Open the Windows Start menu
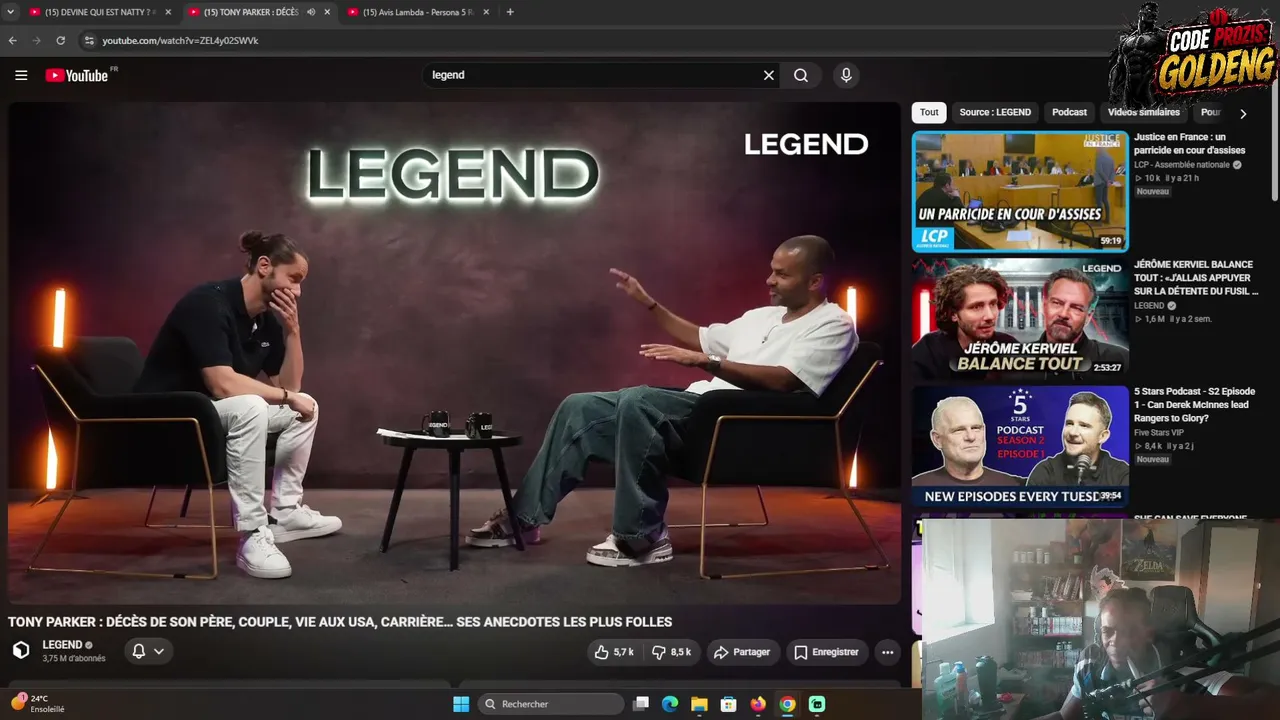 [x=461, y=704]
